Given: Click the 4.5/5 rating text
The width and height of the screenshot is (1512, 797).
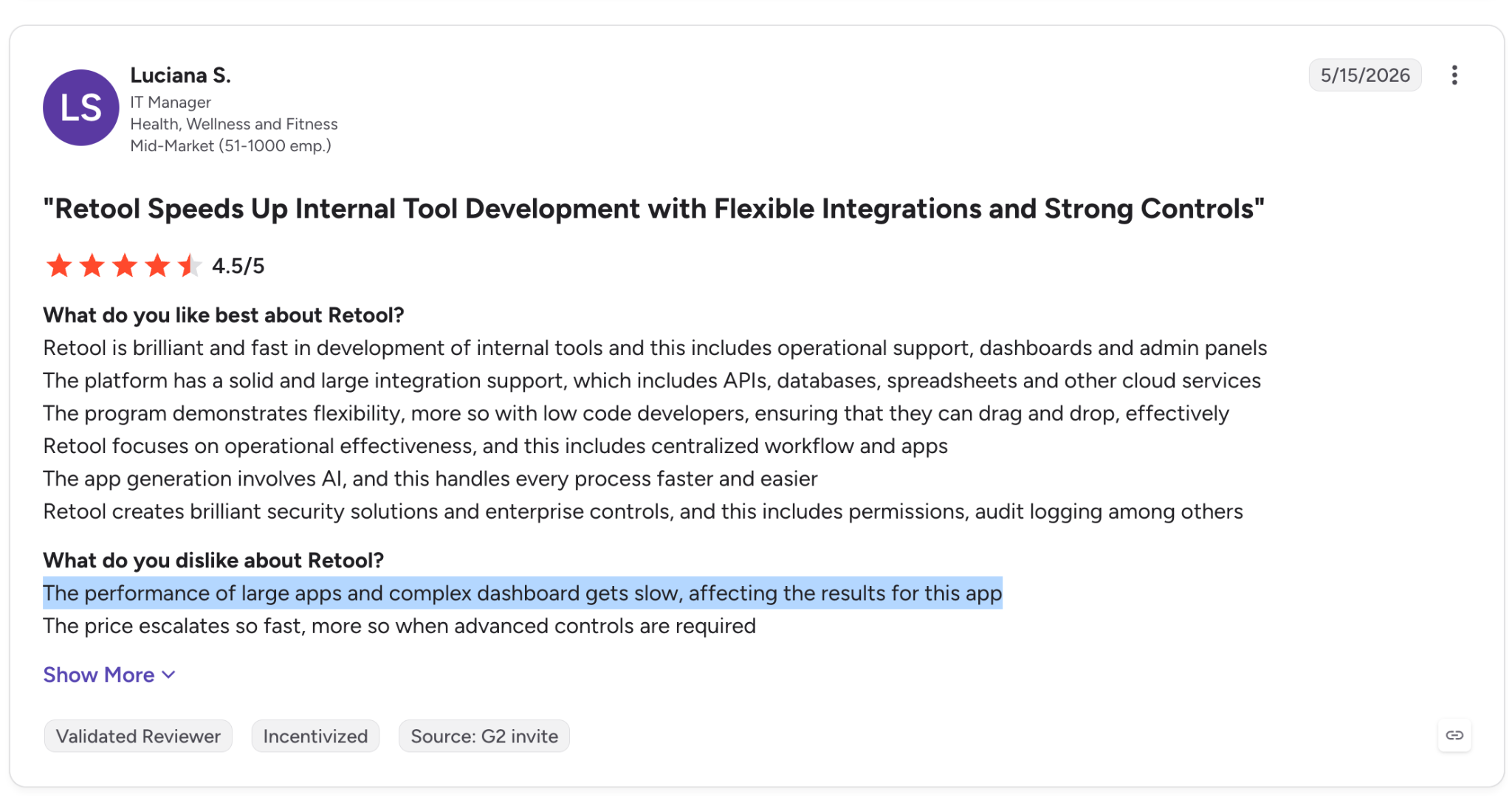Looking at the screenshot, I should pos(238,266).
